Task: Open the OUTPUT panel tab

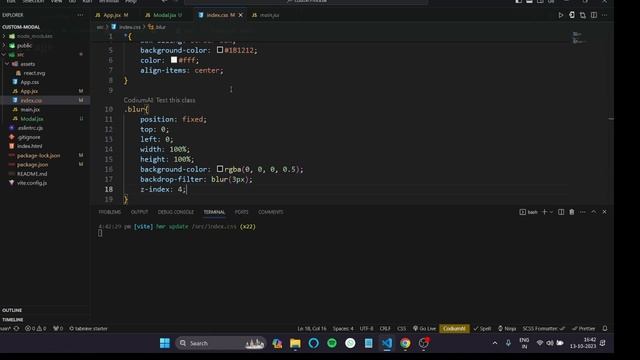Action: (x=140, y=212)
